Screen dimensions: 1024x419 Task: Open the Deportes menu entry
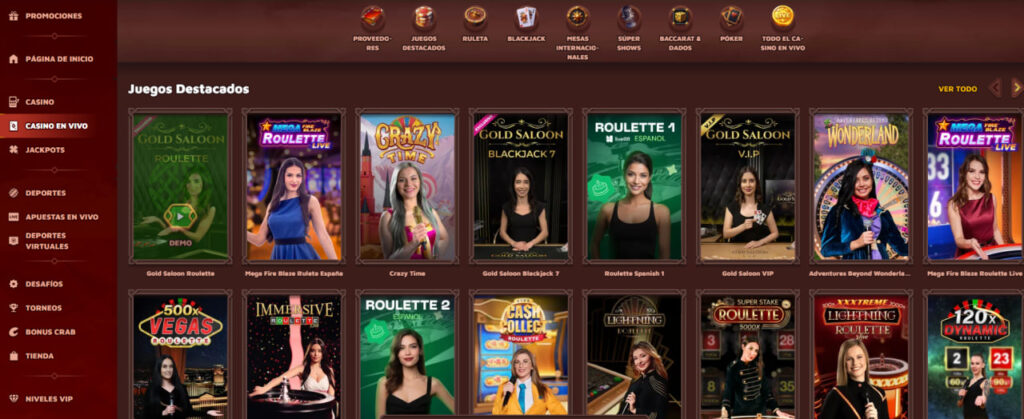46,193
